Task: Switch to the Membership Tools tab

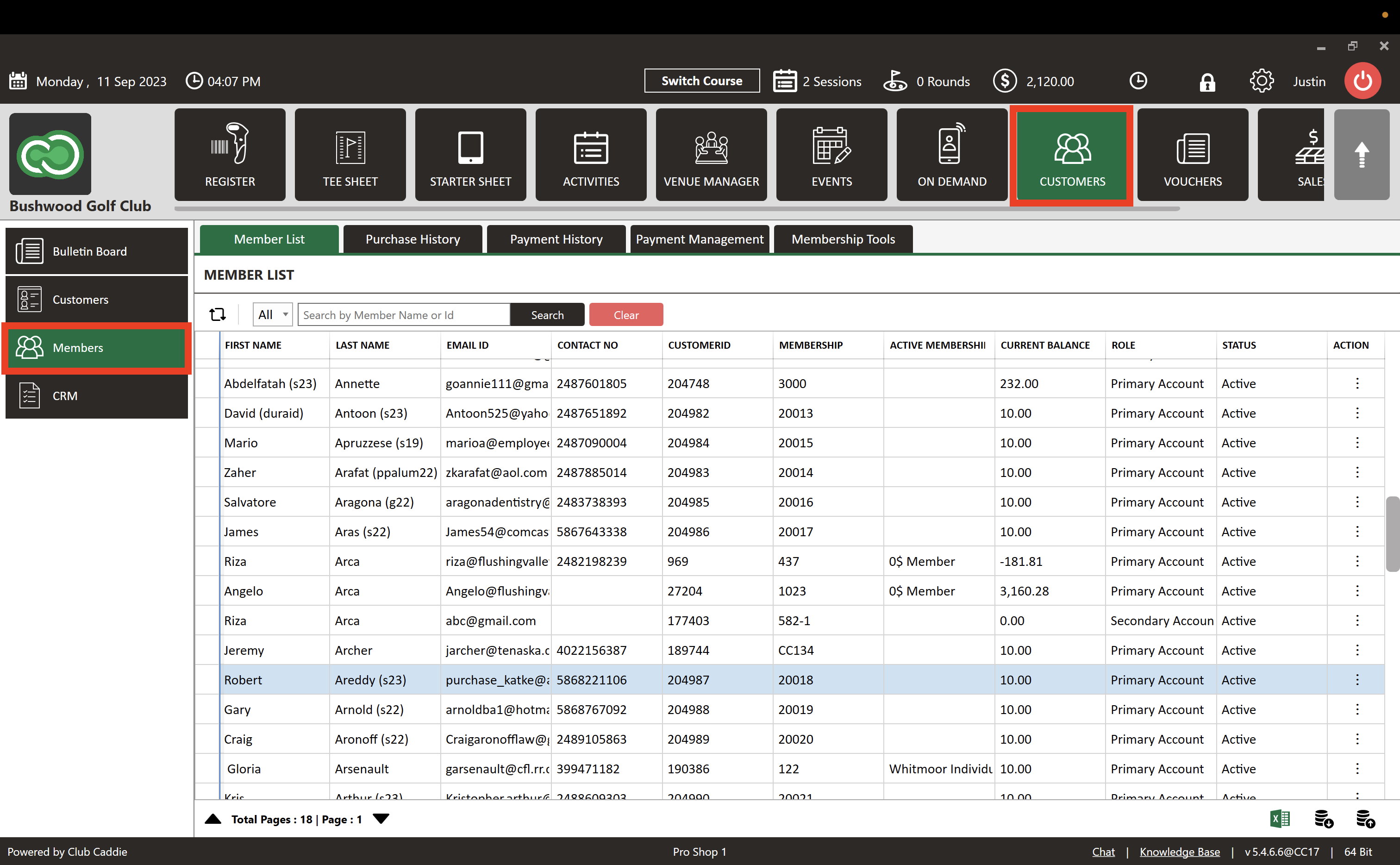Action: pos(843,239)
